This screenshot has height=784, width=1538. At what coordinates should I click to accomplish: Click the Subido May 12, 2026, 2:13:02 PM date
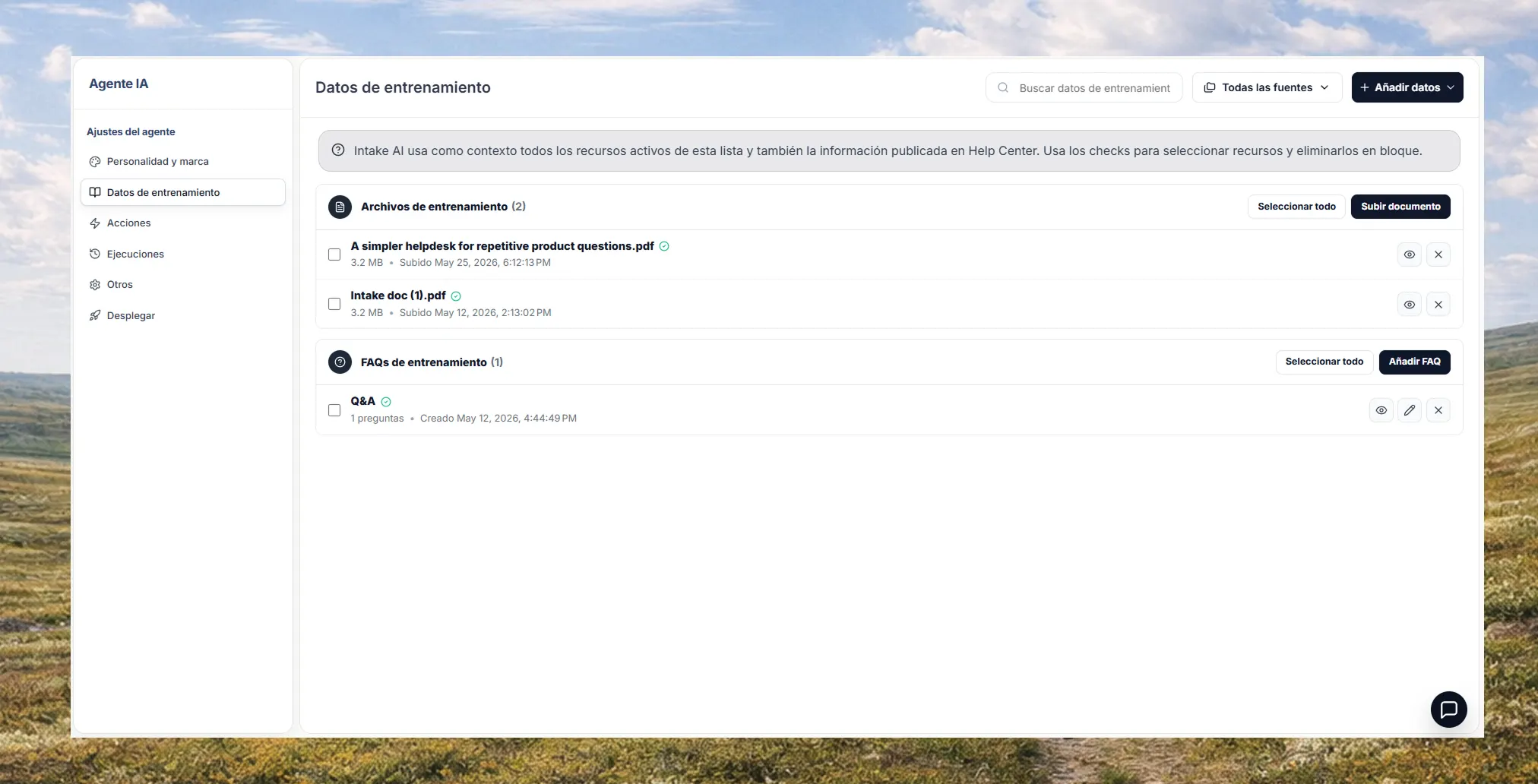coord(476,312)
